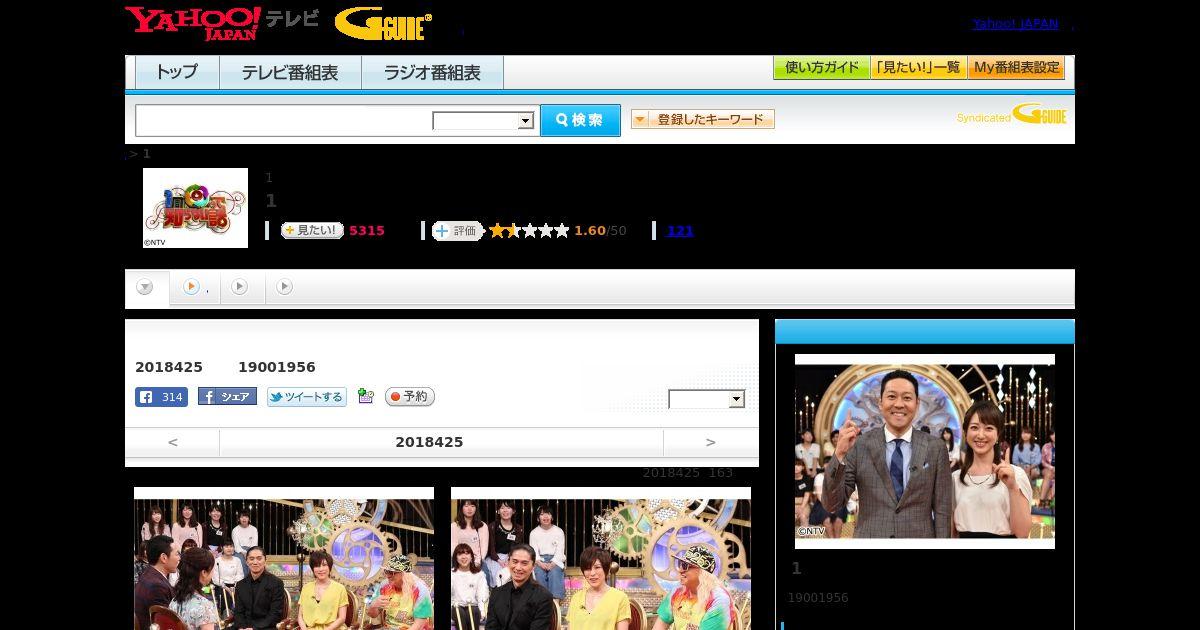Select the fifth rating star
Viewport: 1200px width, 630px height.
561,230
